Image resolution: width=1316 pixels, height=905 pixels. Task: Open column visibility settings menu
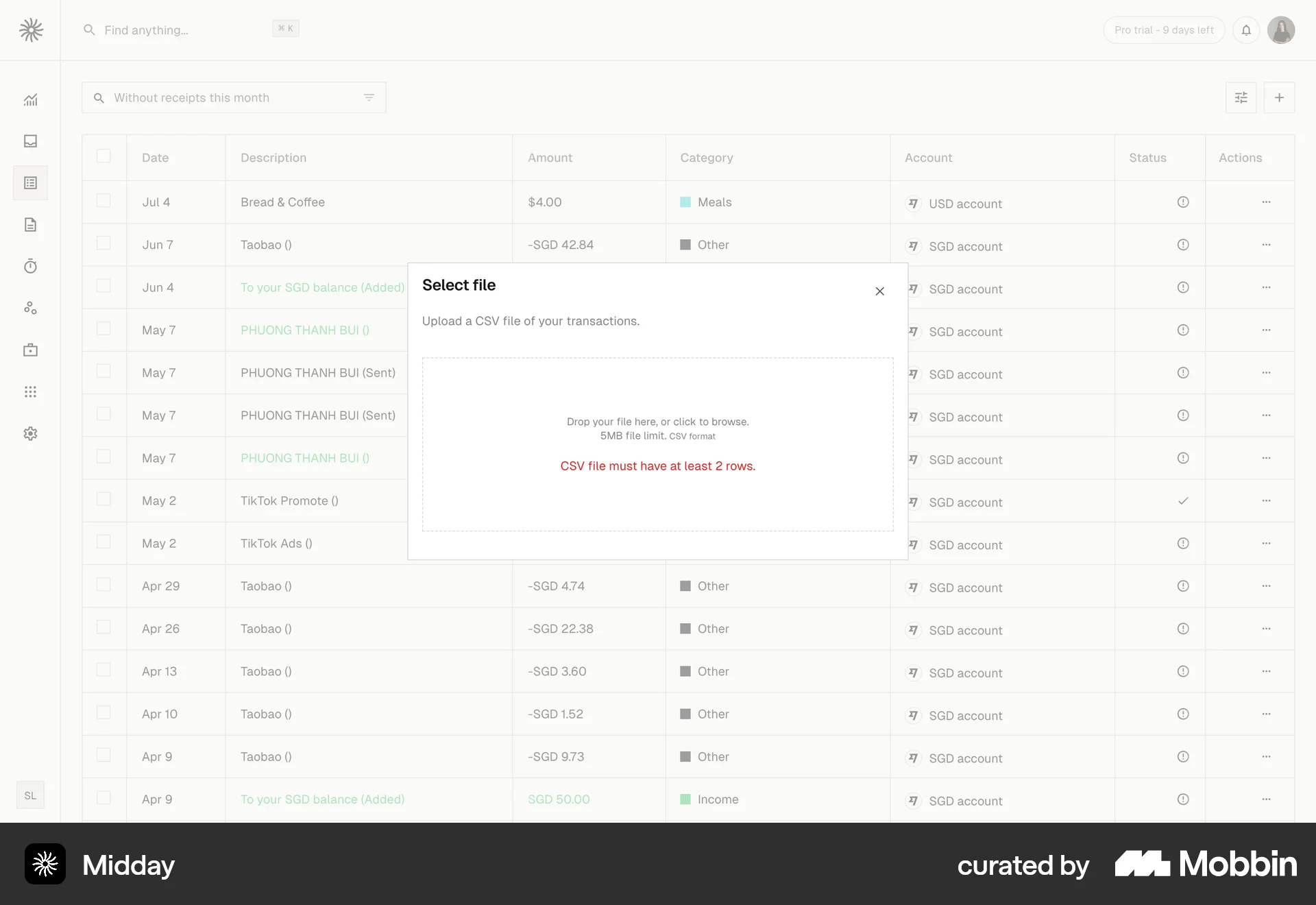tap(1241, 98)
